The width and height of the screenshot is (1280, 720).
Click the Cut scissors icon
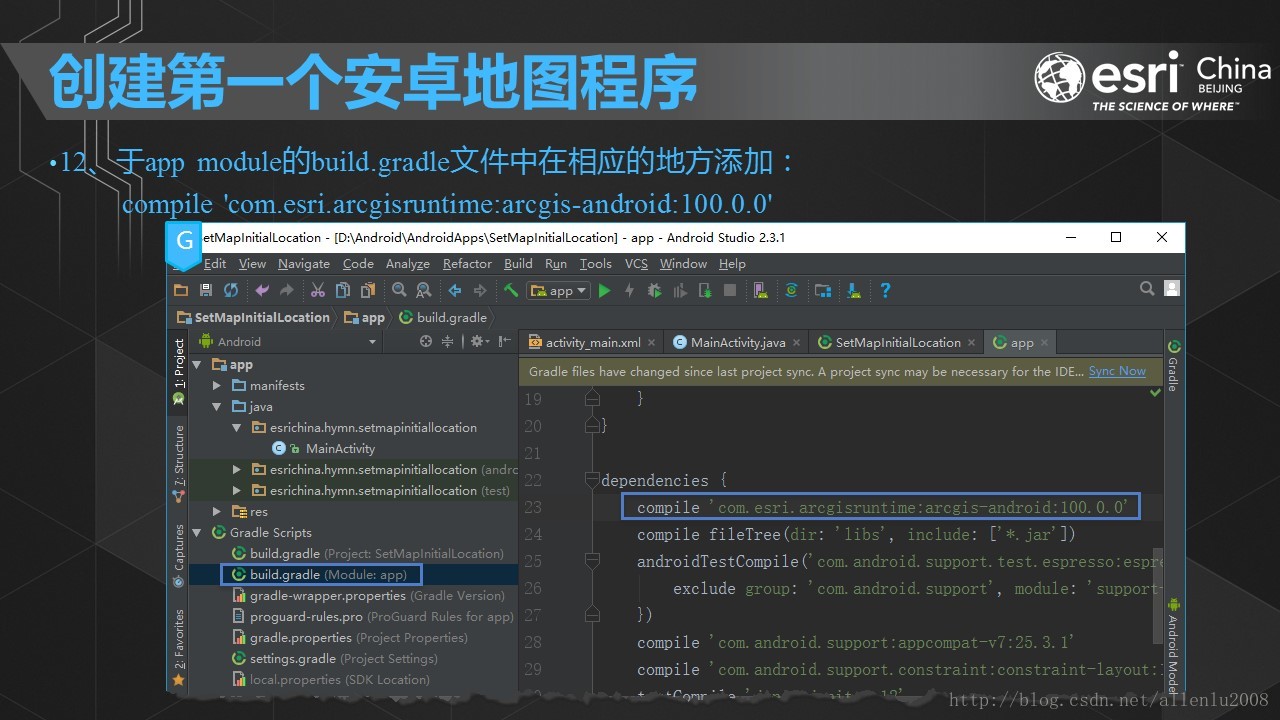point(318,291)
